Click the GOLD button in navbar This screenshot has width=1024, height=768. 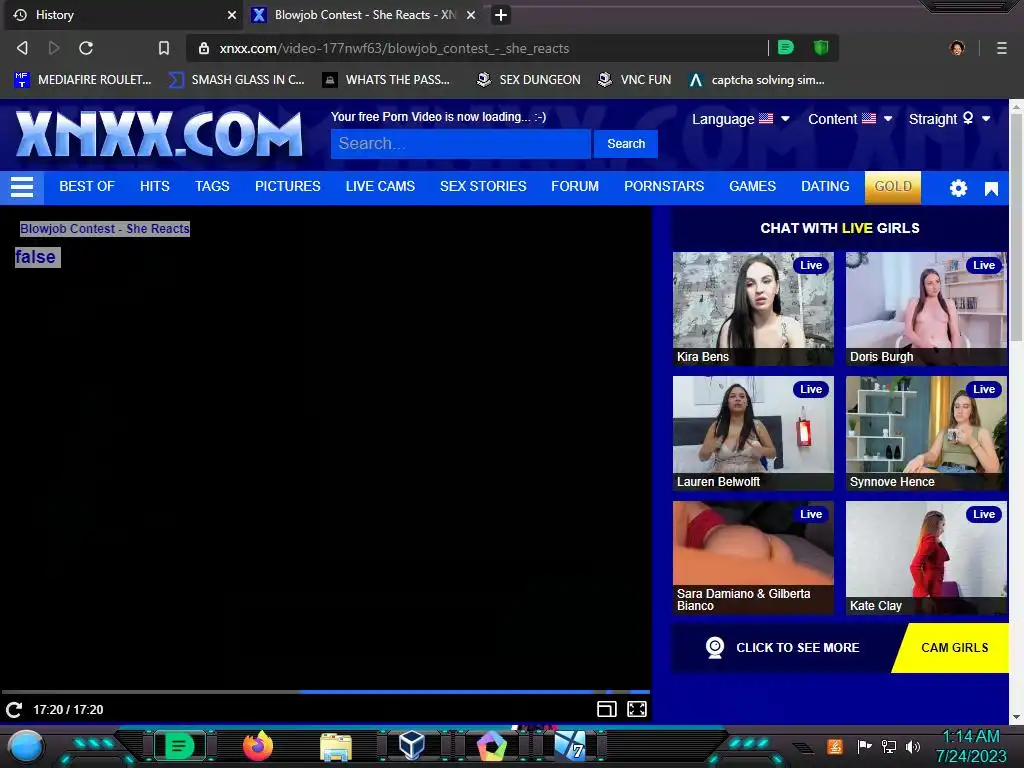click(x=893, y=187)
